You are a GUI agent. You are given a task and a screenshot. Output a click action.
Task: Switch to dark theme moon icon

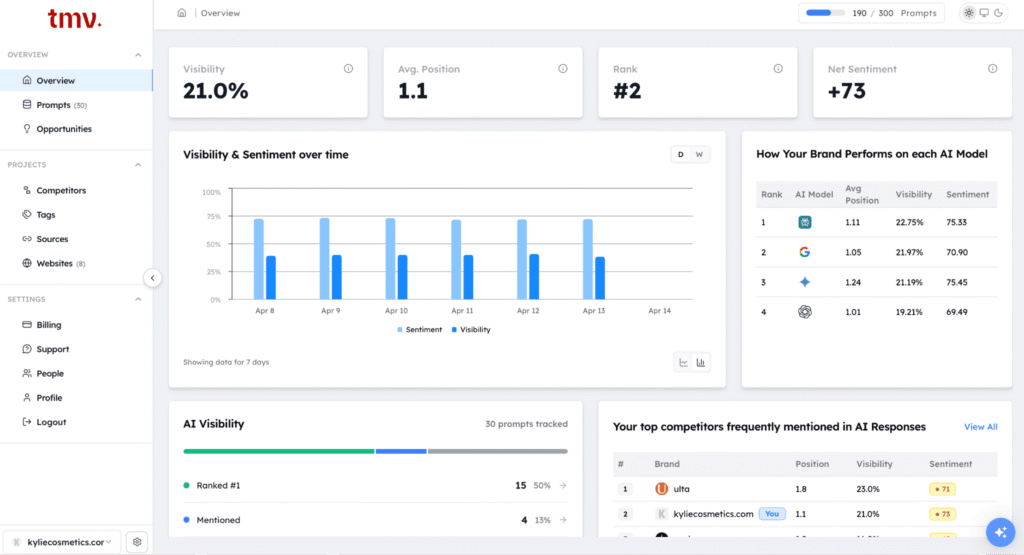tap(999, 13)
